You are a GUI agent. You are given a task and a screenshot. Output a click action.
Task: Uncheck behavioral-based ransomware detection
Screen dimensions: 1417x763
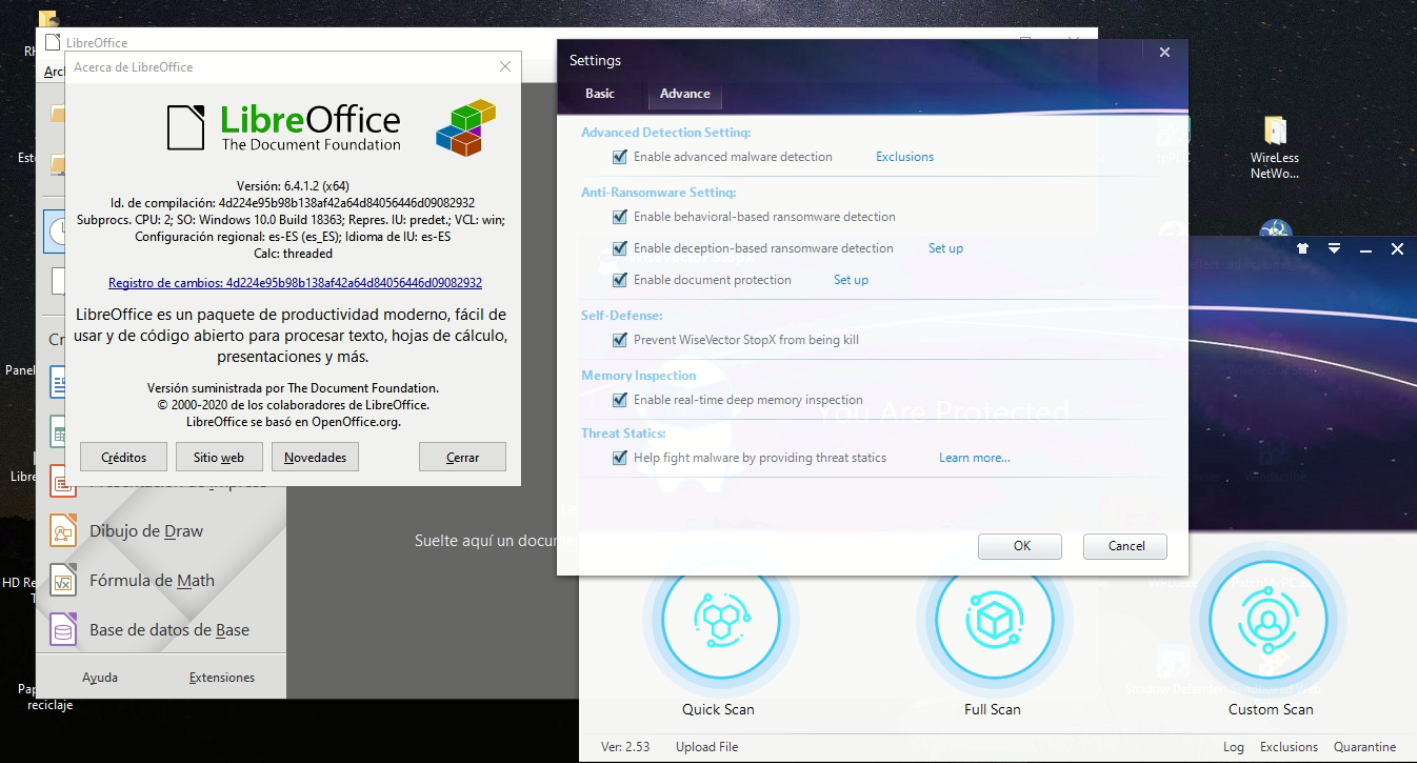coord(620,217)
